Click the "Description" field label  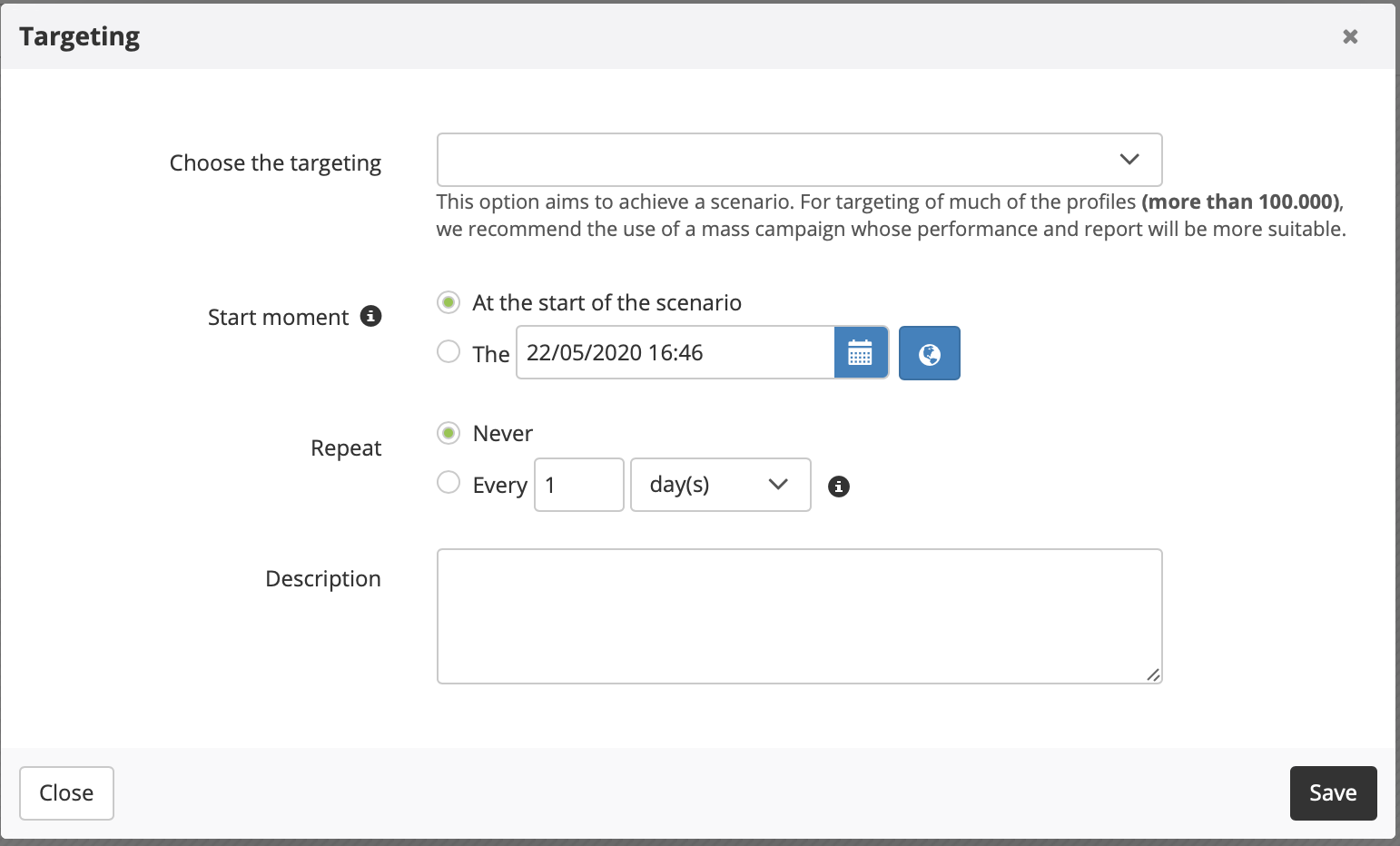point(322,578)
